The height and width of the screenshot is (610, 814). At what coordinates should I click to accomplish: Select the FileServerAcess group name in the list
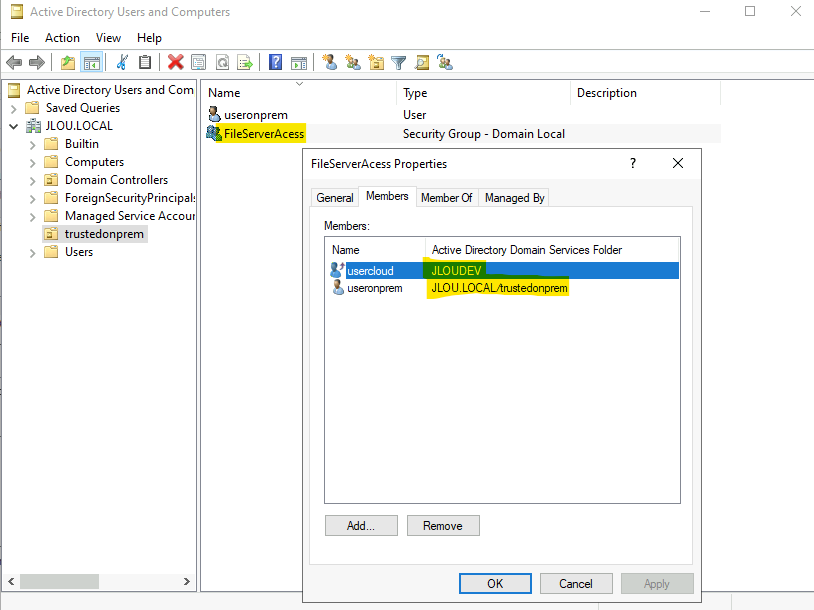264,133
